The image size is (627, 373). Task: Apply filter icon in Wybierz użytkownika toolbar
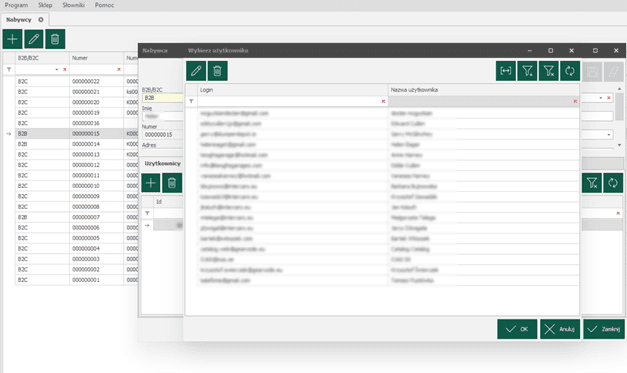(x=527, y=71)
